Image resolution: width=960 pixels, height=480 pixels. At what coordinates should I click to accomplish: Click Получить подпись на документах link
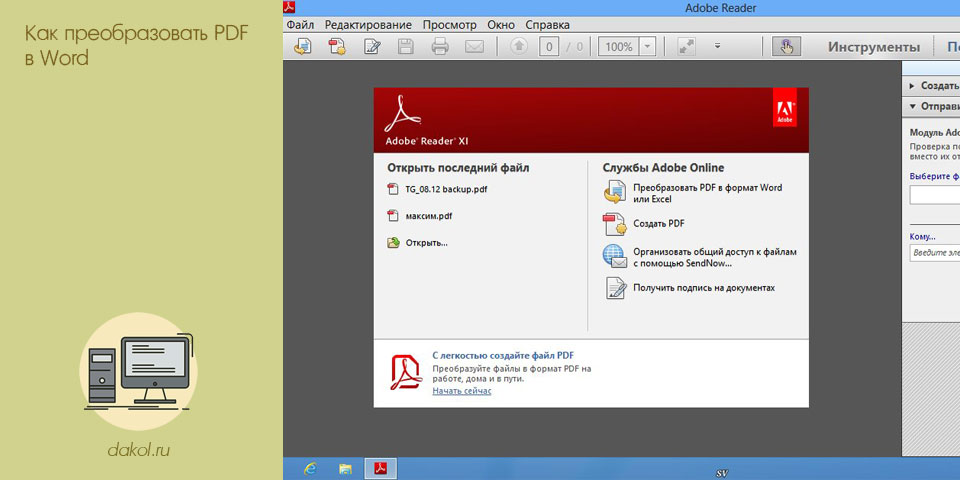coord(704,287)
